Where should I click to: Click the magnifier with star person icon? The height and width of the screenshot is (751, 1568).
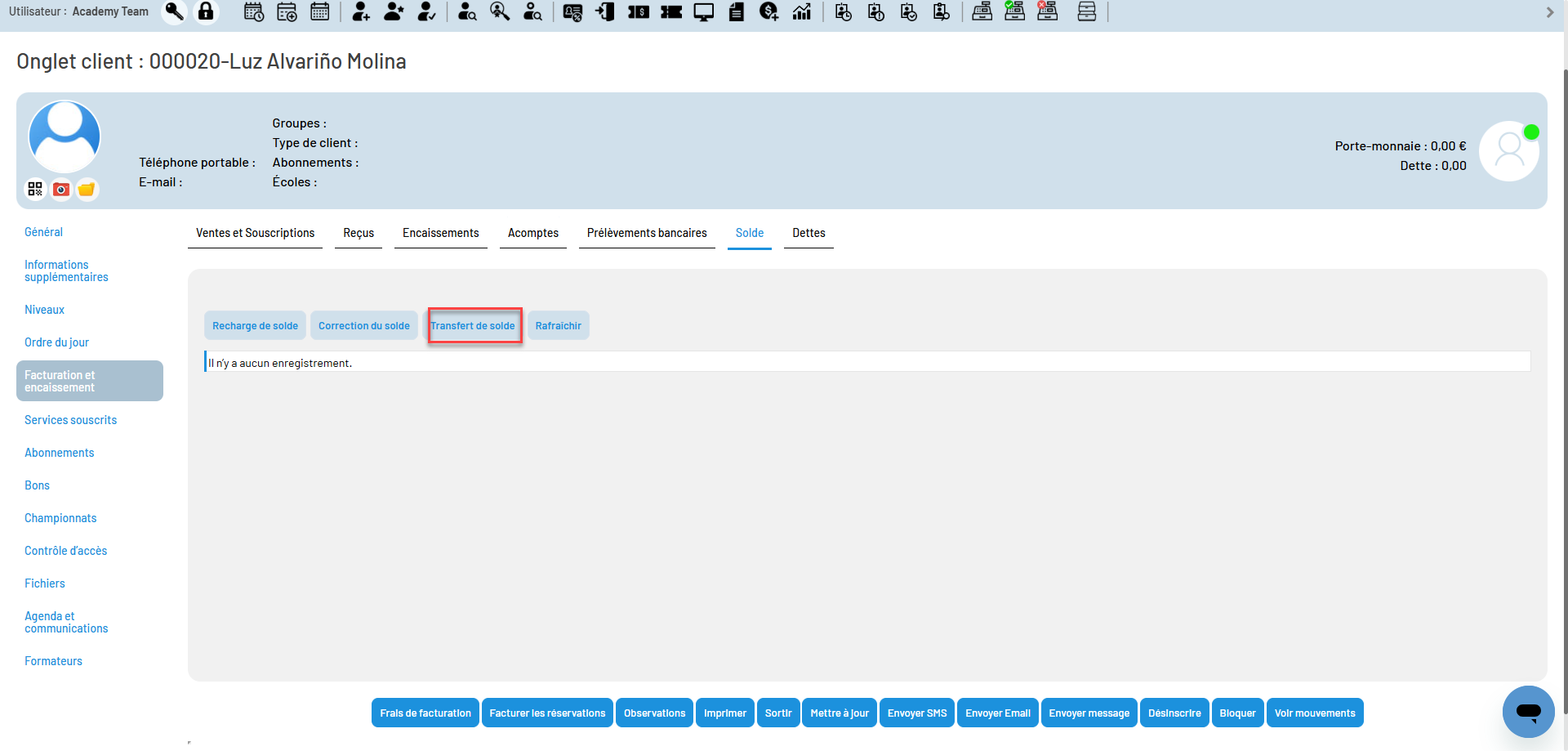tap(500, 11)
